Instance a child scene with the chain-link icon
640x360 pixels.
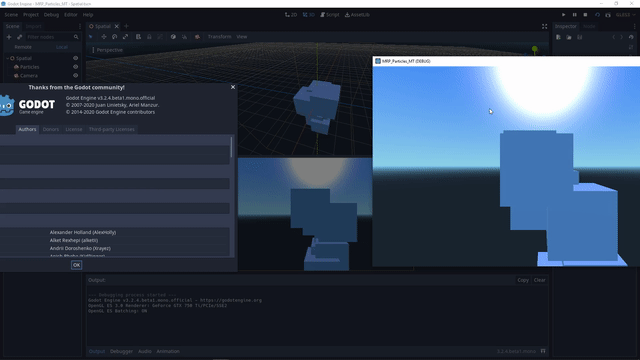[x=20, y=37]
